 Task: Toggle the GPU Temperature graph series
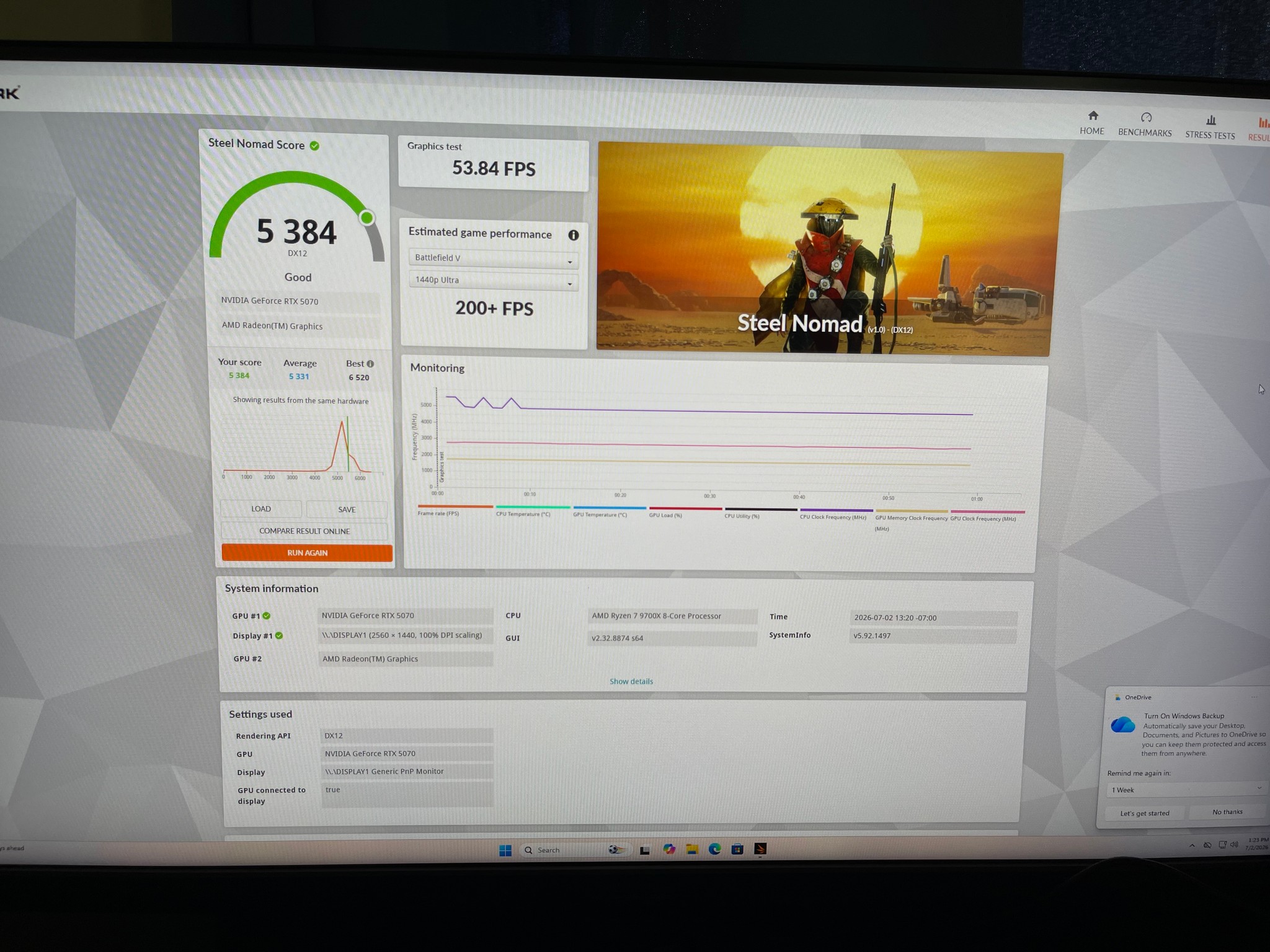(608, 511)
